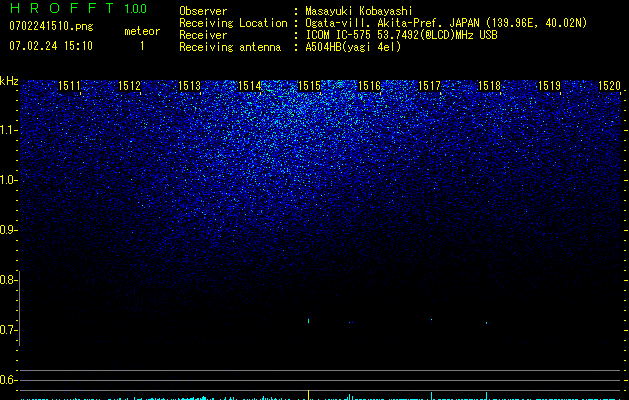Click the 1515 time axis label

tap(309, 86)
